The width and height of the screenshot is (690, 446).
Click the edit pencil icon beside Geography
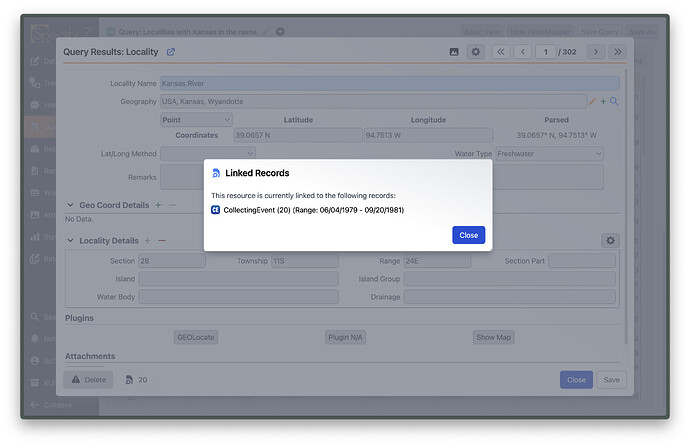coord(592,101)
